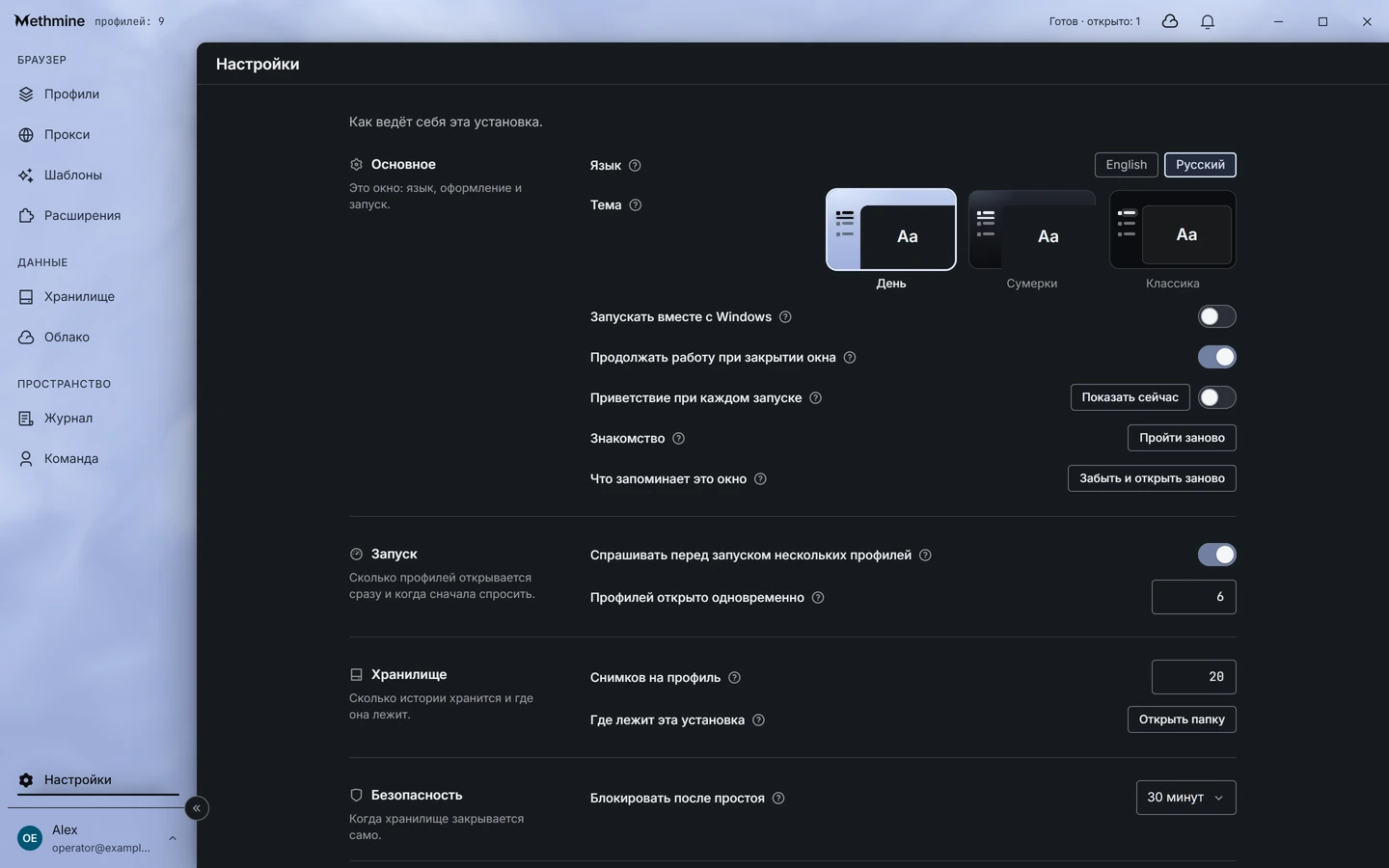Toggle Спрашивать перед запуском нескольких профилей

click(x=1216, y=555)
